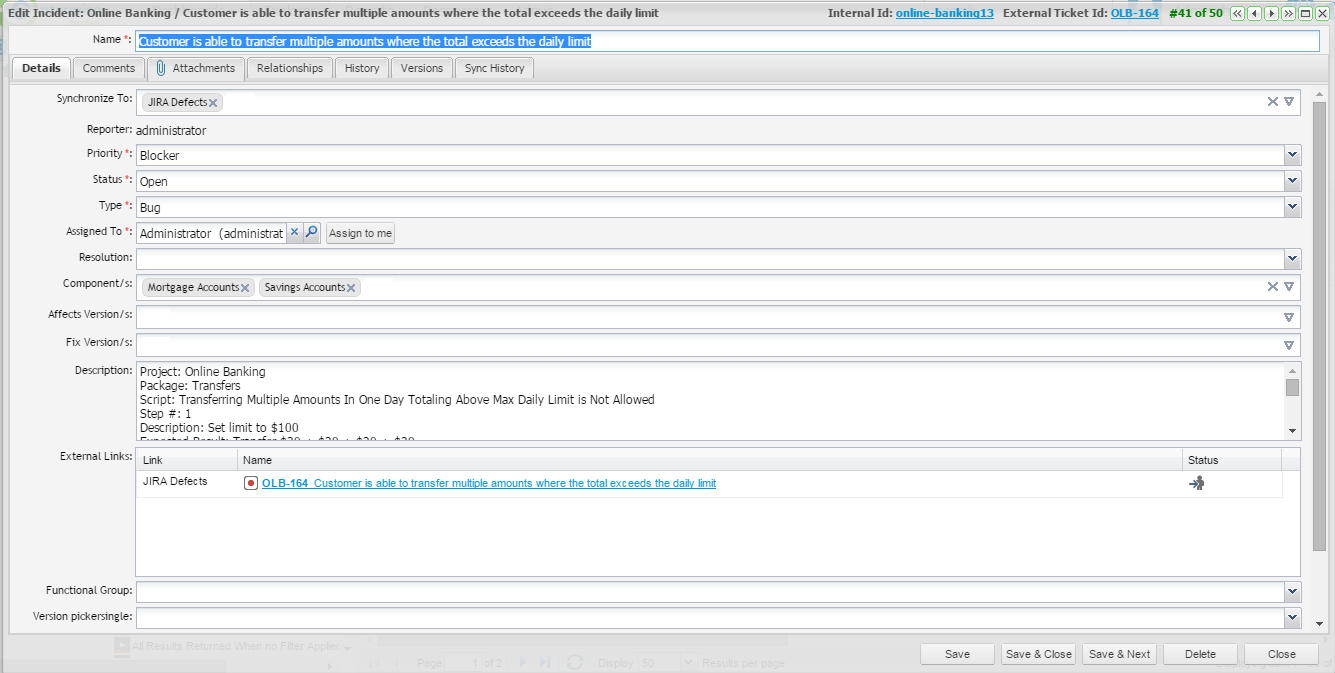Click the Assign to me button

360,233
